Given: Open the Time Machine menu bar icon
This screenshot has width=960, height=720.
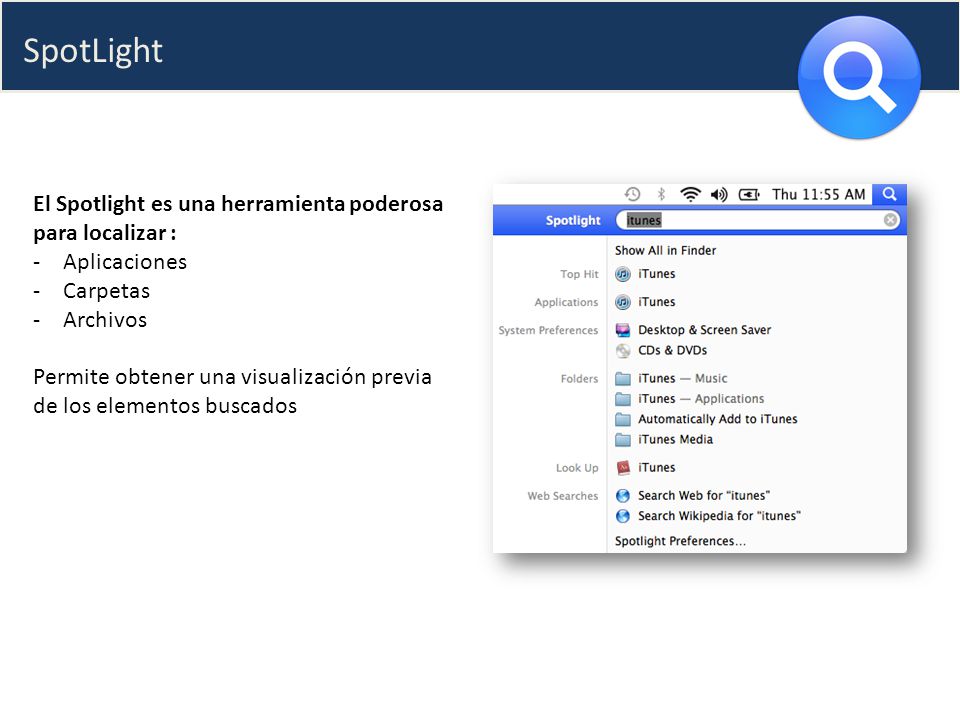Looking at the screenshot, I should point(632,194).
